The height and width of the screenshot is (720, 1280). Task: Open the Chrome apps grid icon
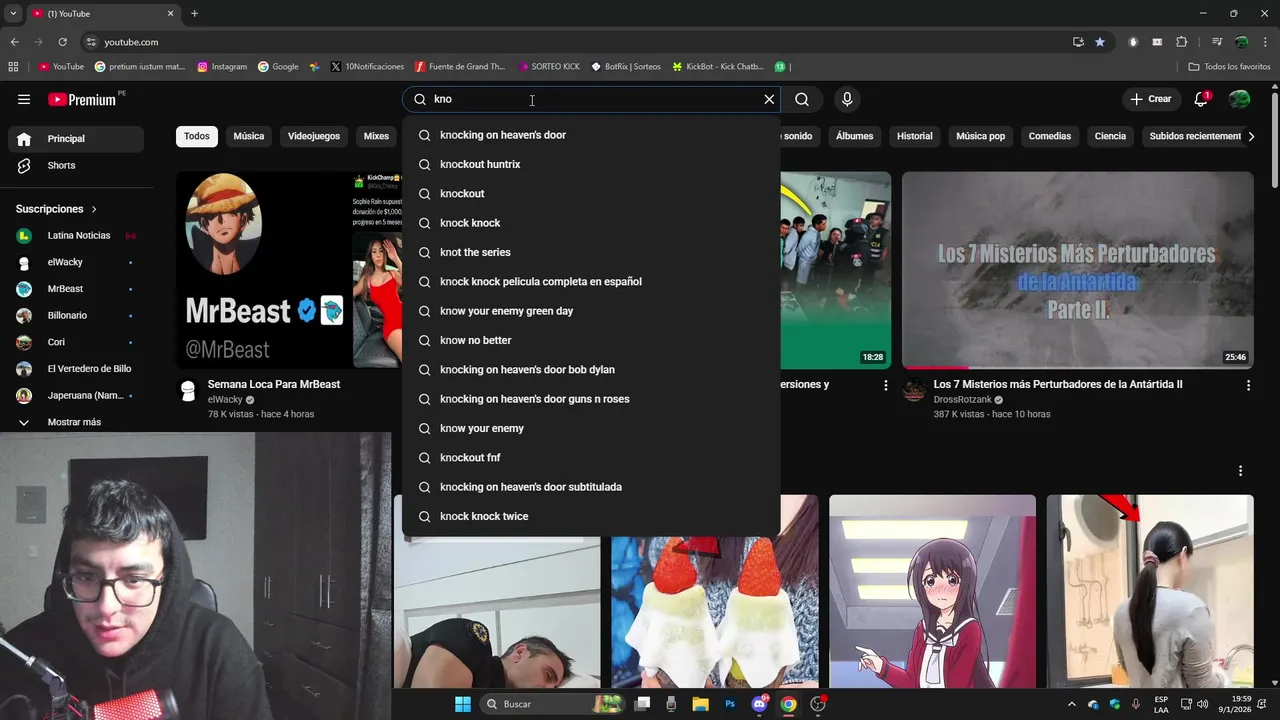(13, 67)
